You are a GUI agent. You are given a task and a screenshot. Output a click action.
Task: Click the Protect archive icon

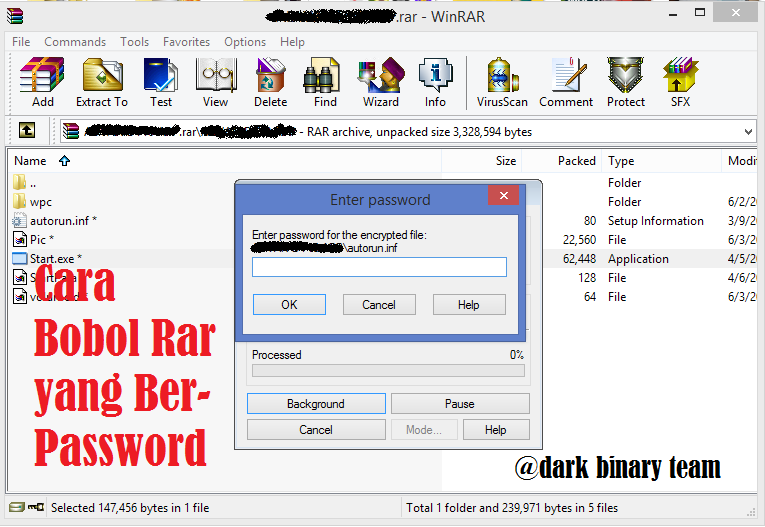pos(625,81)
